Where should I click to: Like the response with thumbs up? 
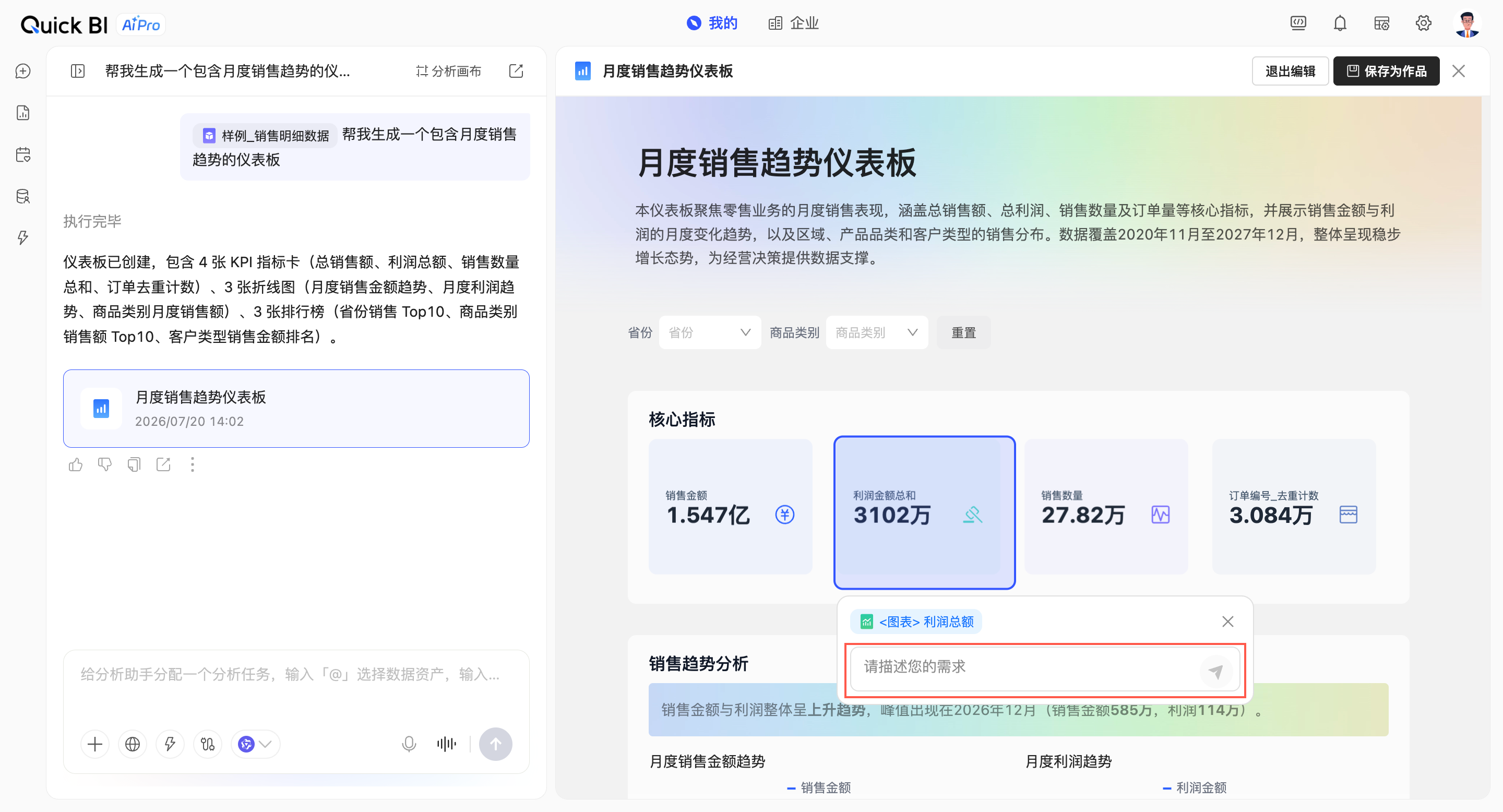tap(75, 464)
